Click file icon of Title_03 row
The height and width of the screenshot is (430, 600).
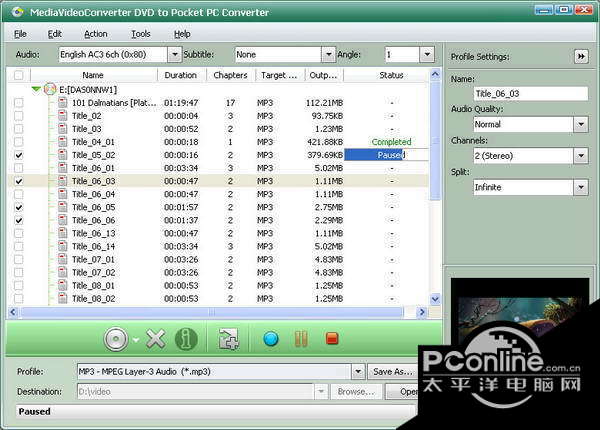(63, 129)
